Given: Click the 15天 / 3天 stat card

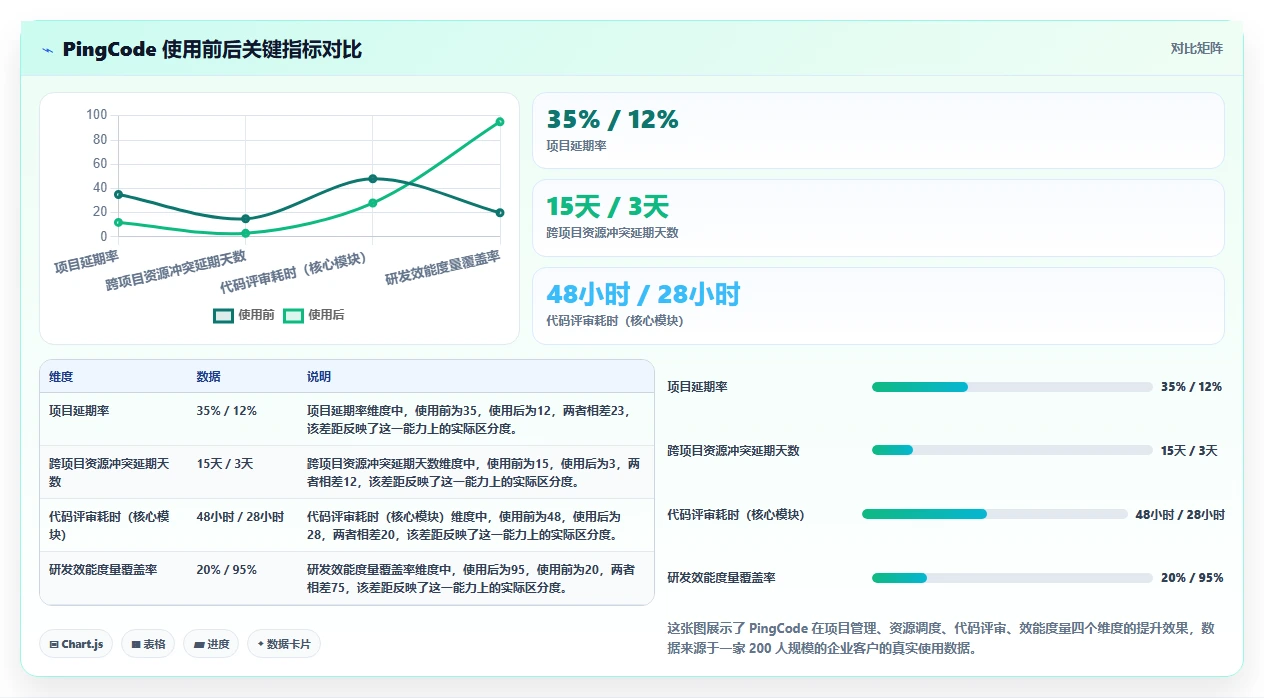Looking at the screenshot, I should [x=878, y=218].
